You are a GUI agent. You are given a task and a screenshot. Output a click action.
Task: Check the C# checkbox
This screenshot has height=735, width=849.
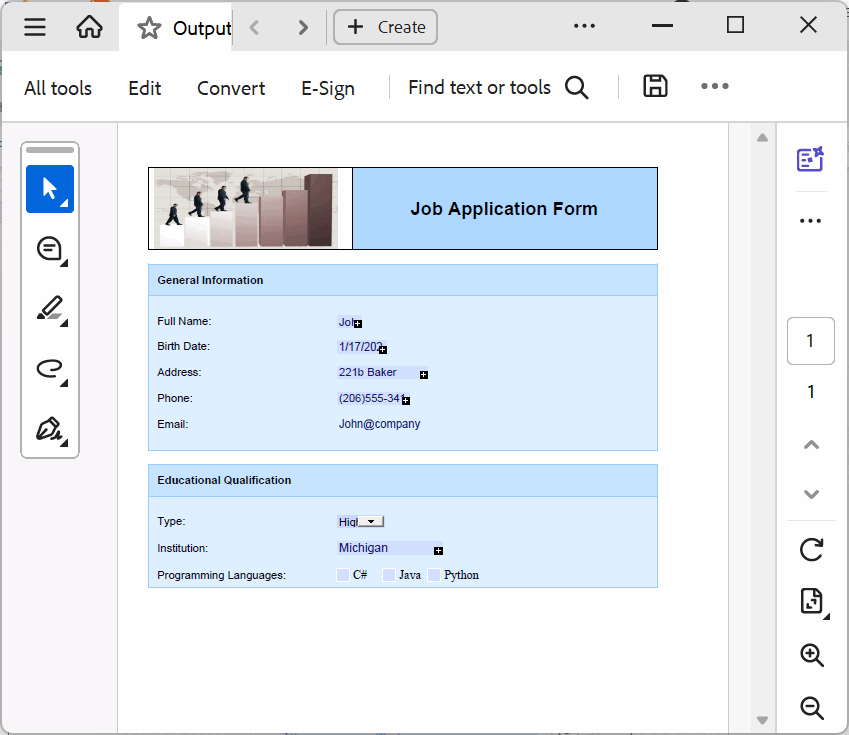[343, 575]
